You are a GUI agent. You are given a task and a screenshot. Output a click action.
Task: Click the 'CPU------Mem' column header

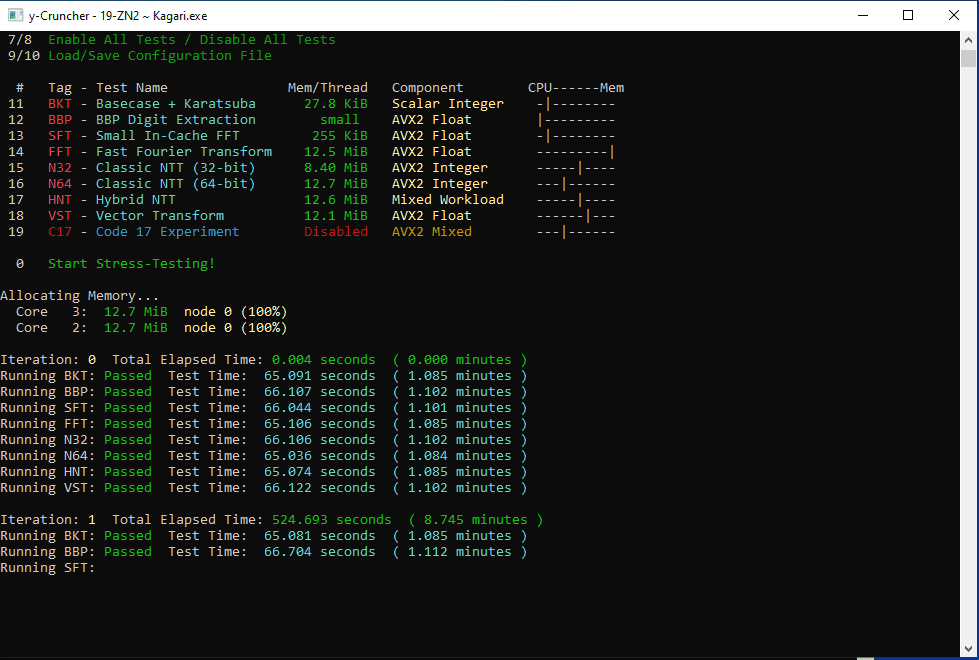point(576,87)
